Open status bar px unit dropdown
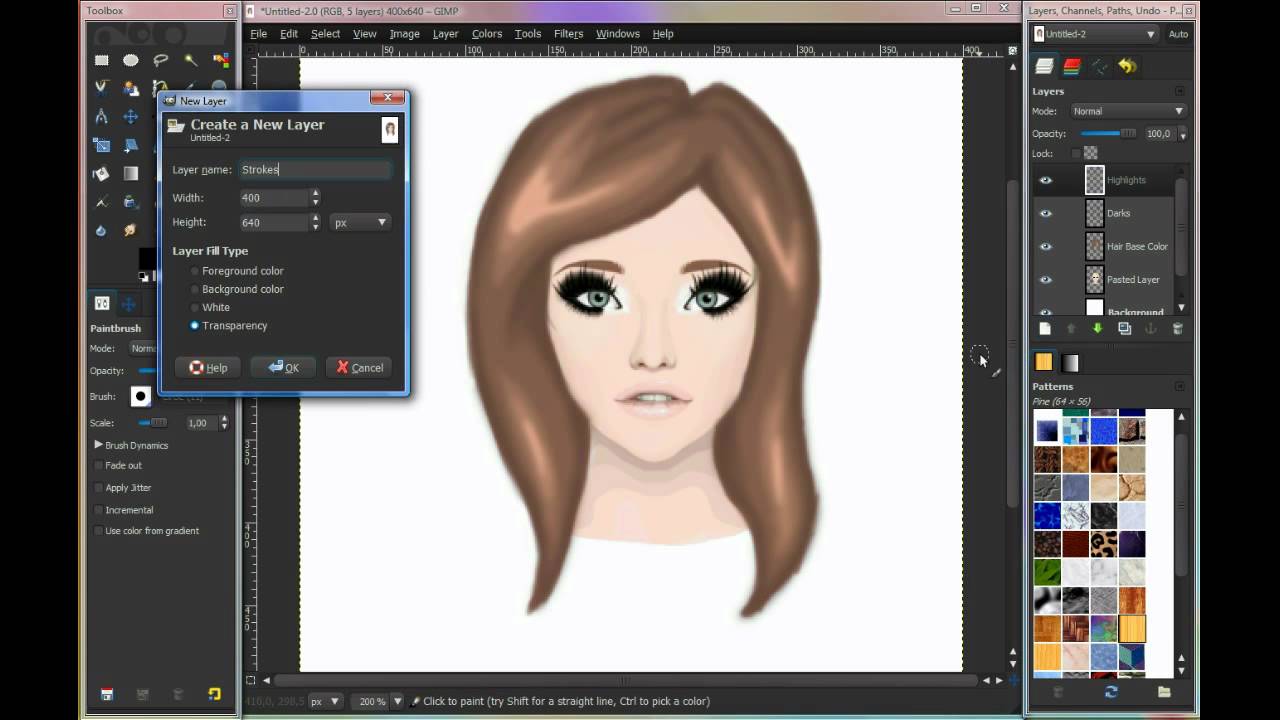The image size is (1280, 720). 326,701
